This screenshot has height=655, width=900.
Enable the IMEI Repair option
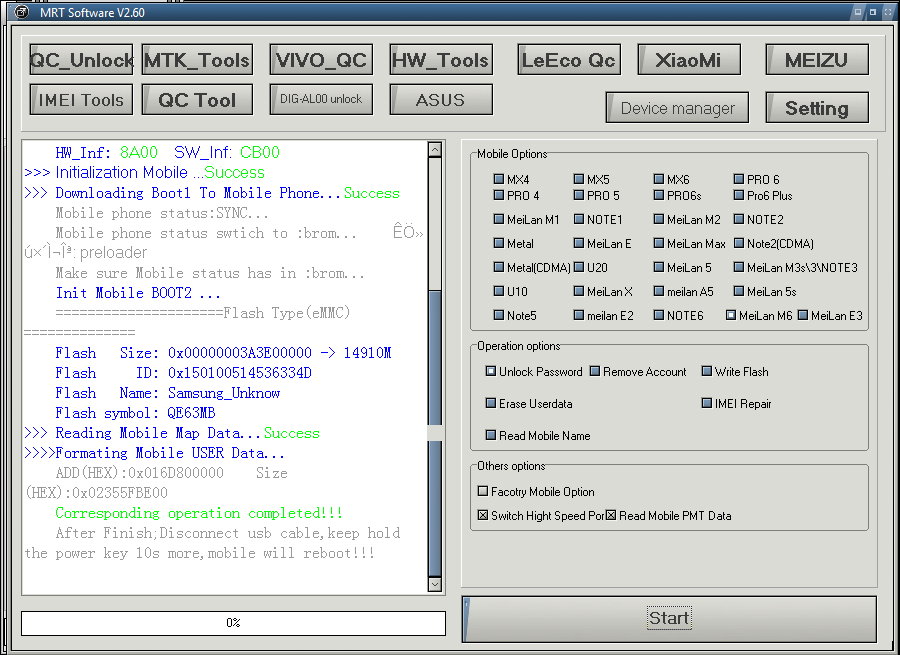707,404
